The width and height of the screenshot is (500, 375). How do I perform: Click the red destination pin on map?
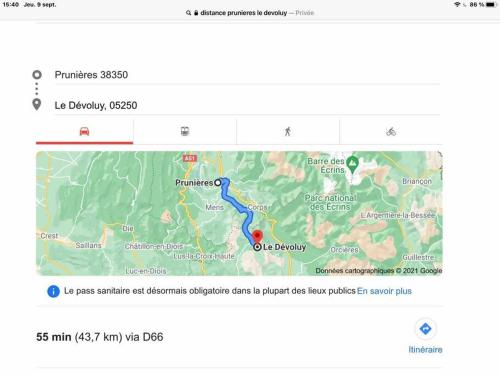coord(257,236)
